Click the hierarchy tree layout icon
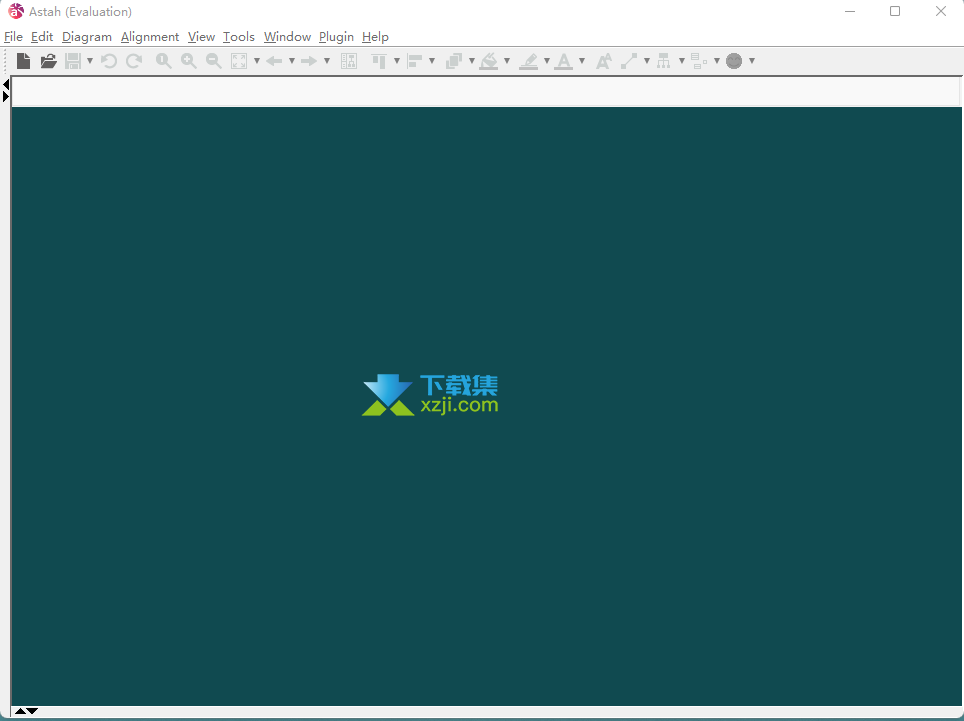The height and width of the screenshot is (721, 964). click(663, 61)
